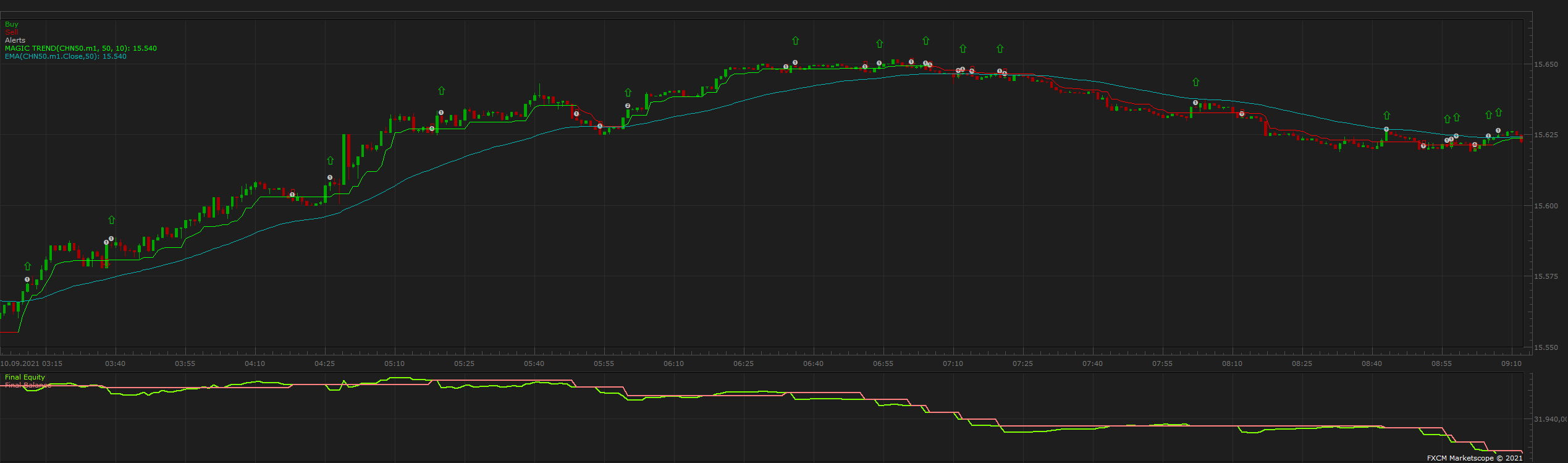Click buy arrow between 05:10 and 05:25

coord(442,90)
